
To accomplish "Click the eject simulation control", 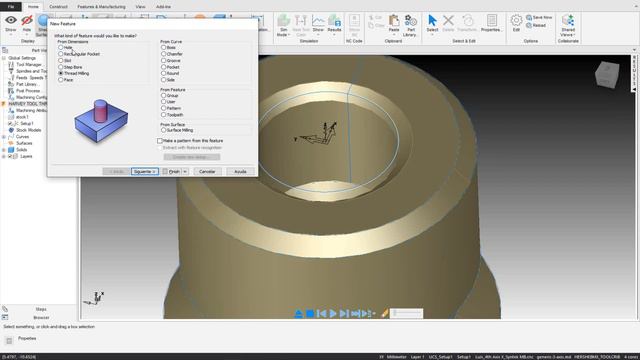I will [298, 313].
